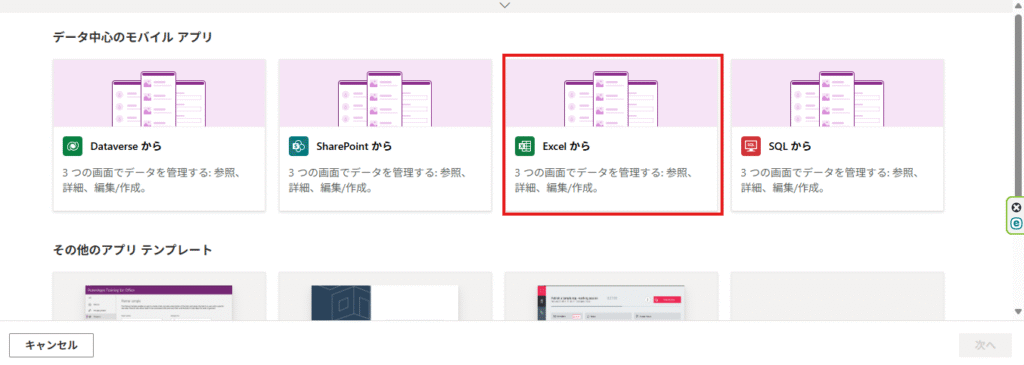Click the Dataverse green logo icon

tap(72, 146)
